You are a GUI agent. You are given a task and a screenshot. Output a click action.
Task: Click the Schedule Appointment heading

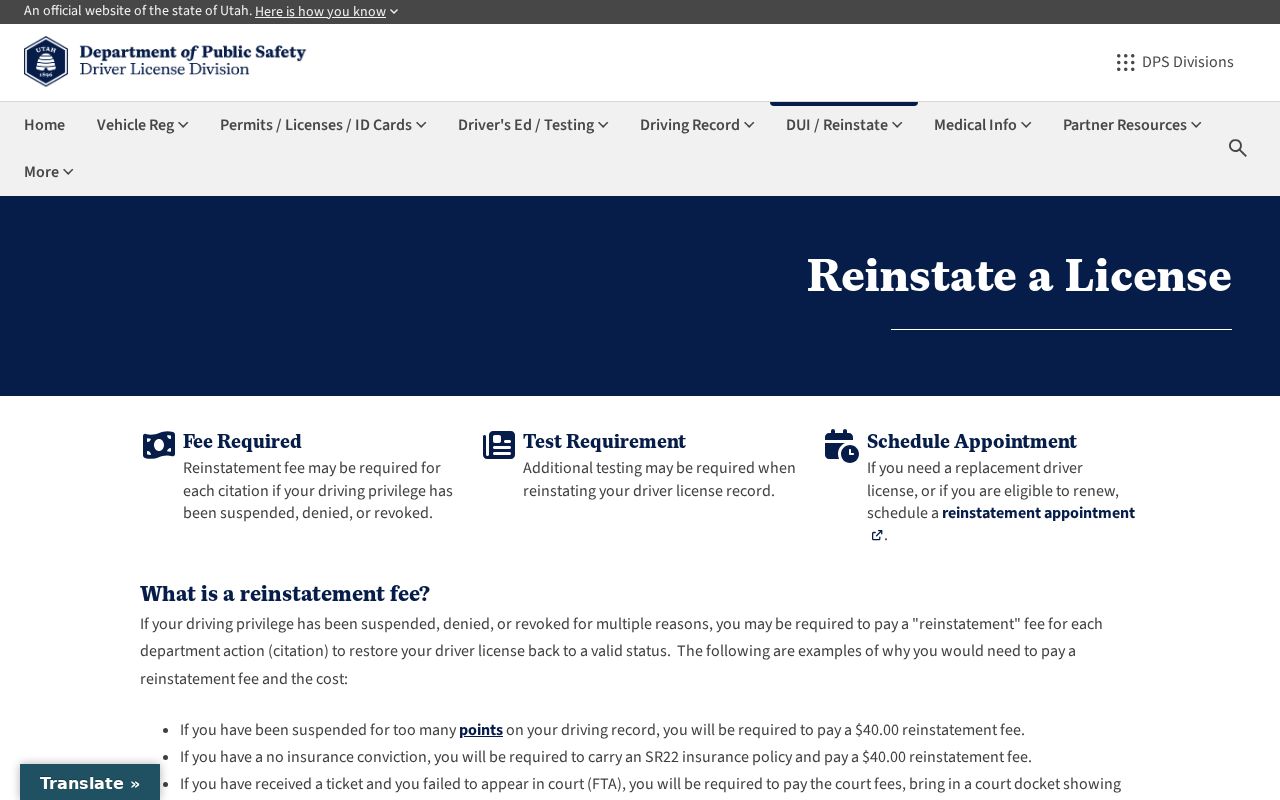pos(972,441)
